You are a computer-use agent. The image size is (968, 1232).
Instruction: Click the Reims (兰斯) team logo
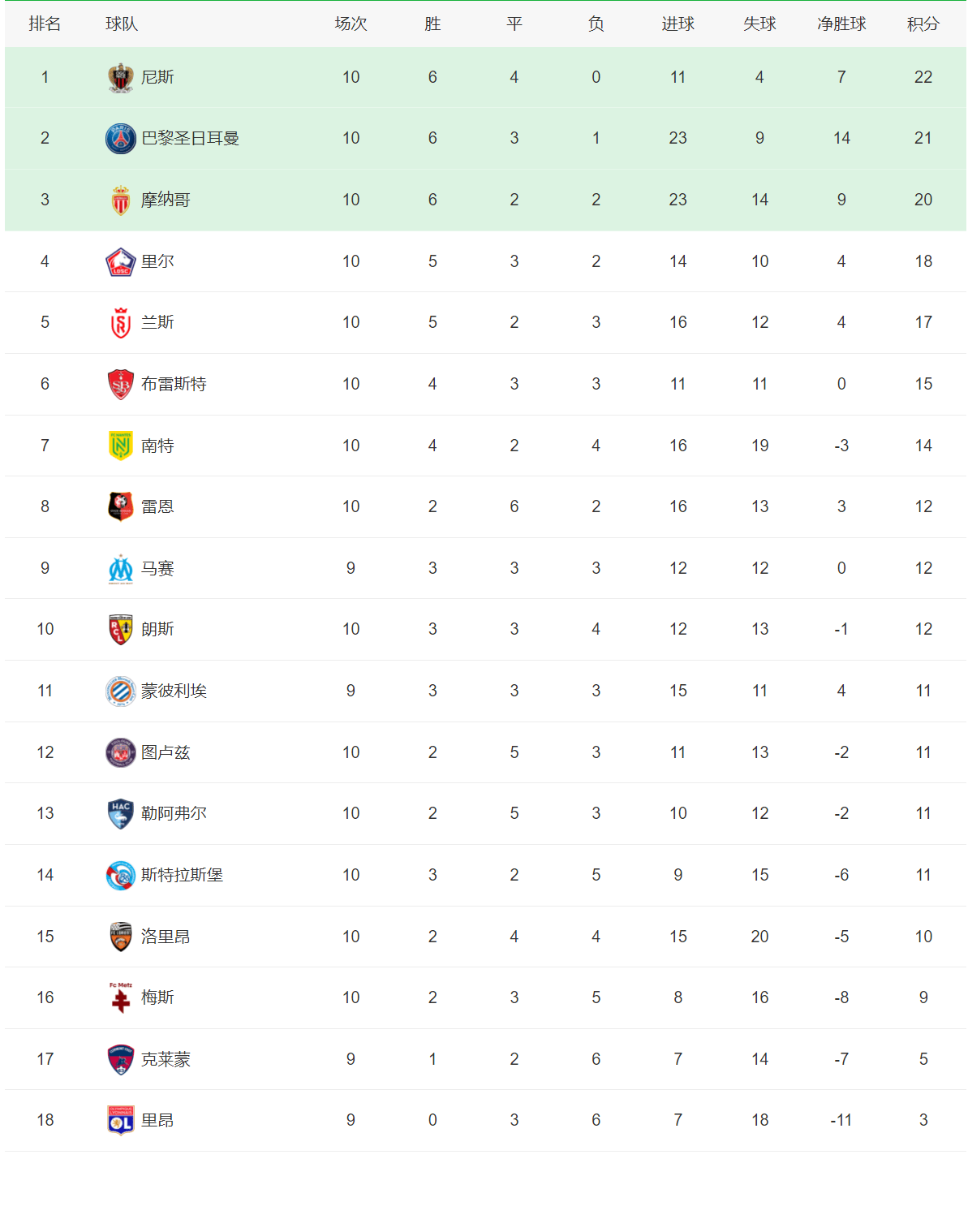click(x=121, y=323)
